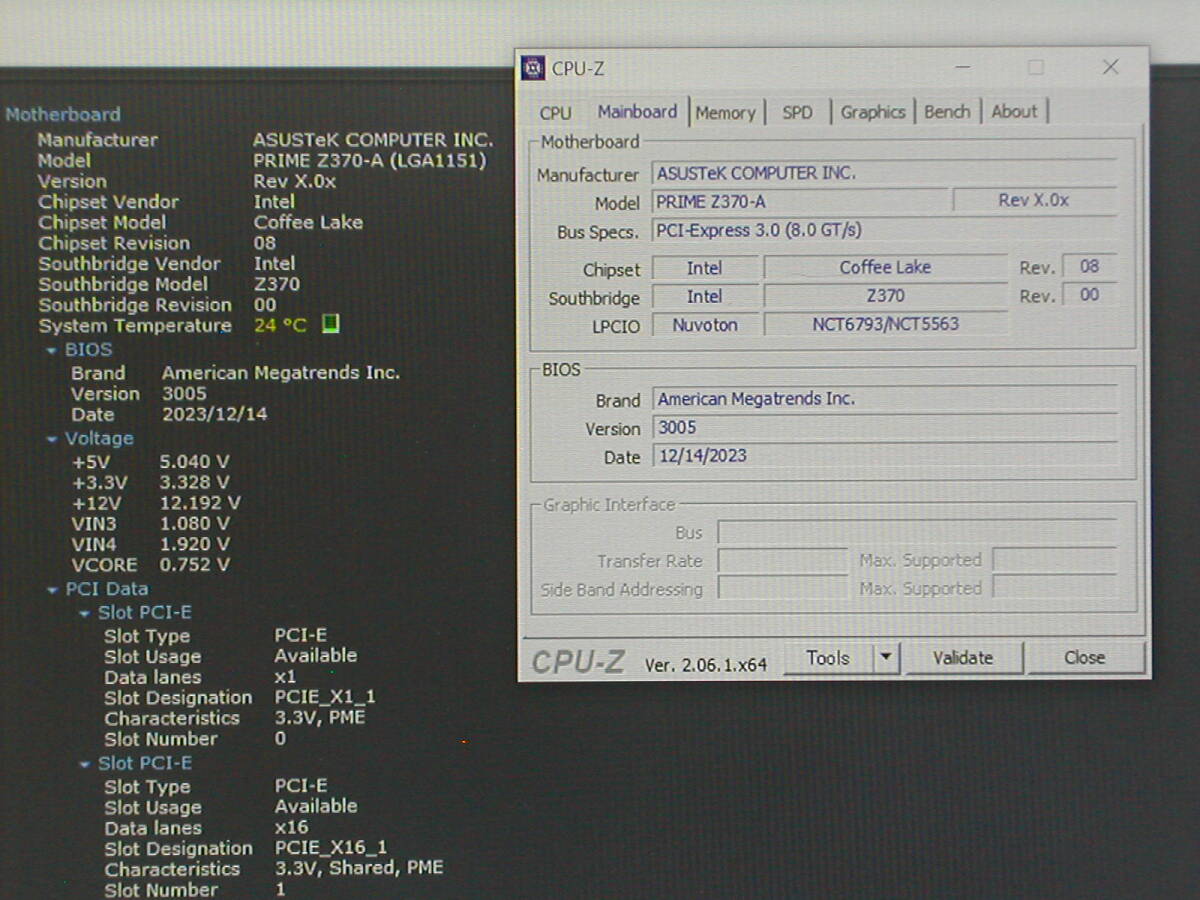
Task: Collapse the Voltage tree section
Action: coord(52,440)
